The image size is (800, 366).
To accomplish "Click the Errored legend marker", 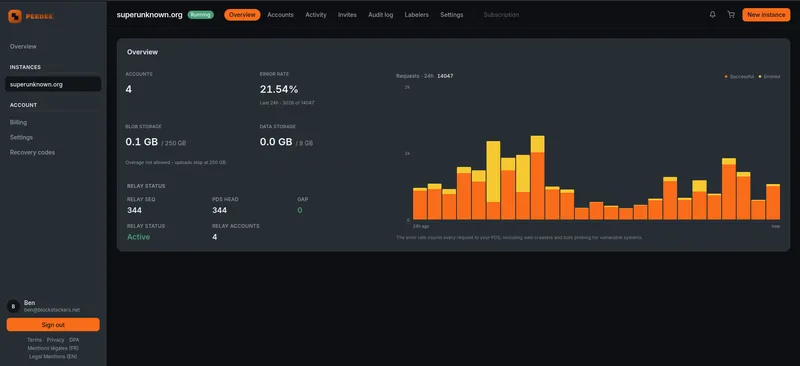I will click(x=760, y=77).
